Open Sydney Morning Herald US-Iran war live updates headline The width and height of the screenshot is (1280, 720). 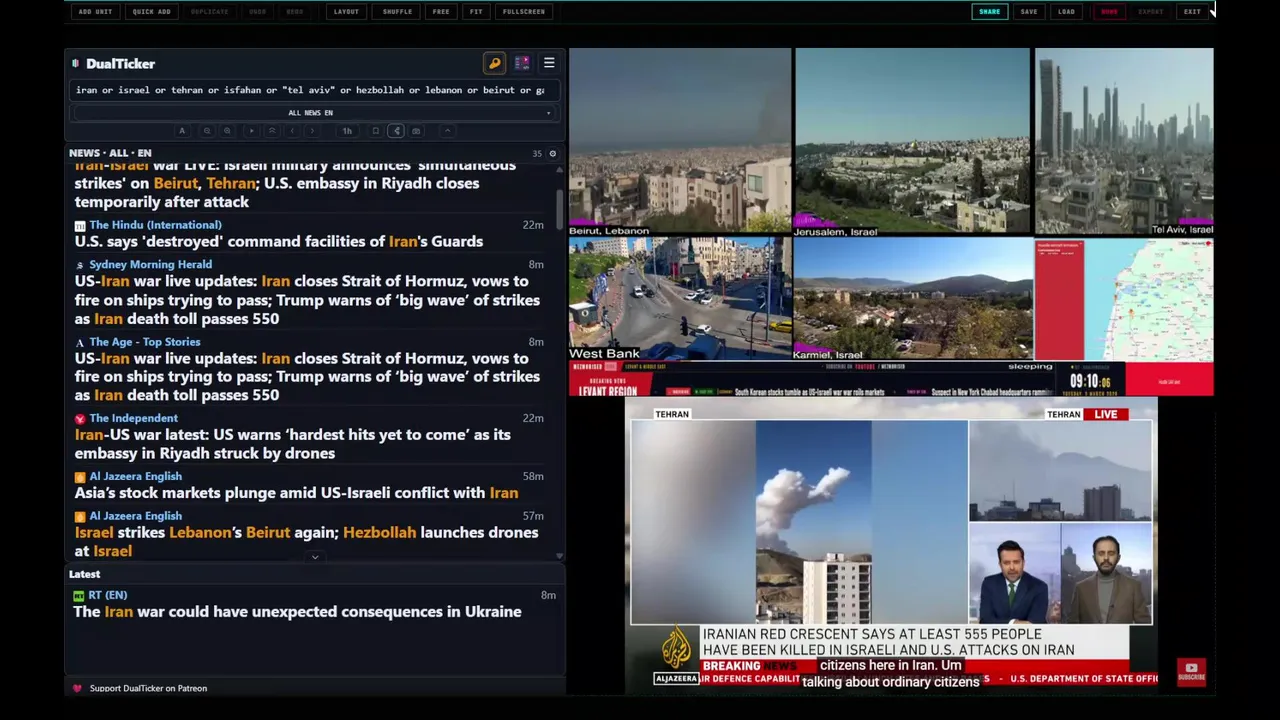(307, 300)
